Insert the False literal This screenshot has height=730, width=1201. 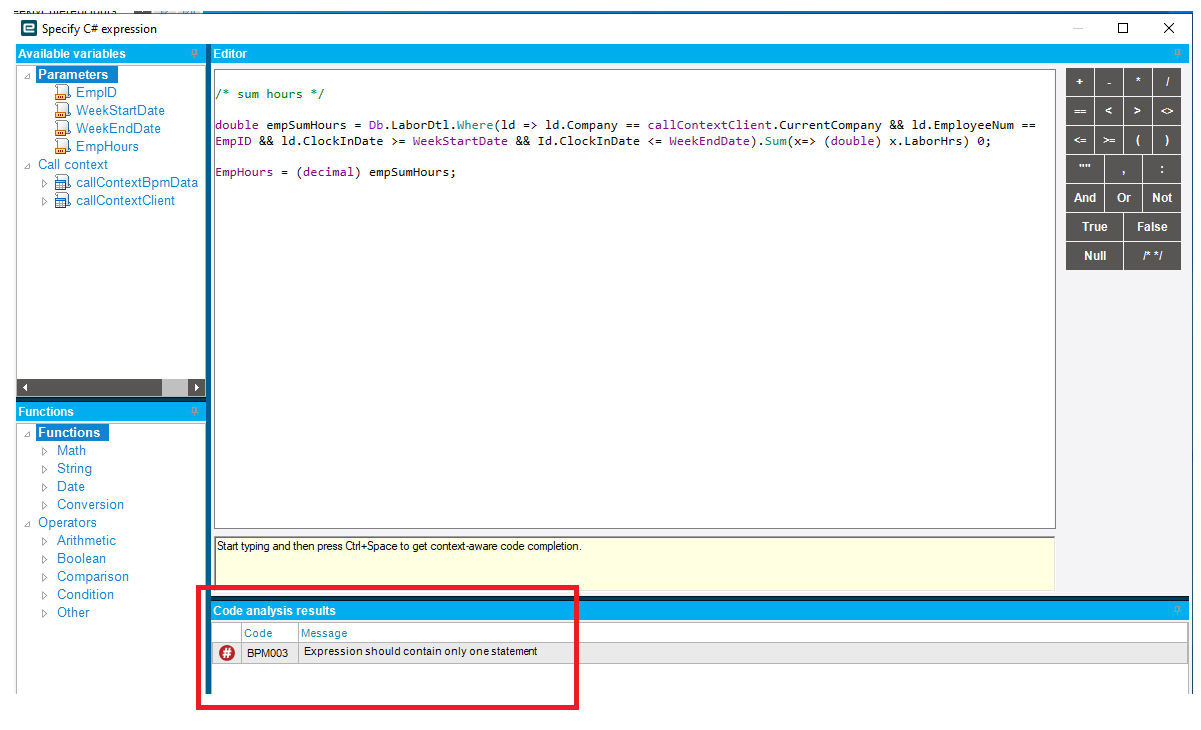(1152, 227)
